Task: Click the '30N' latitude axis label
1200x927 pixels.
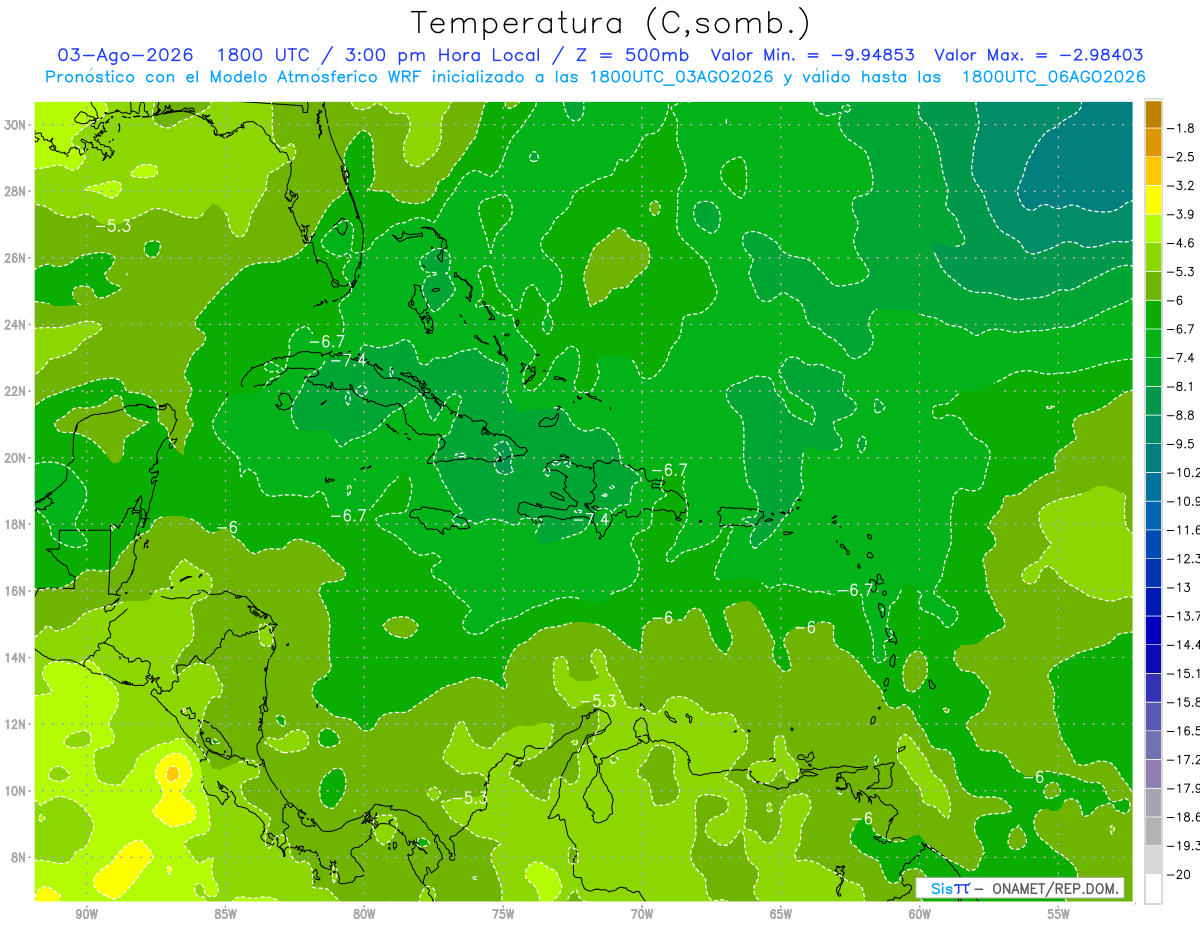Action: tap(16, 125)
